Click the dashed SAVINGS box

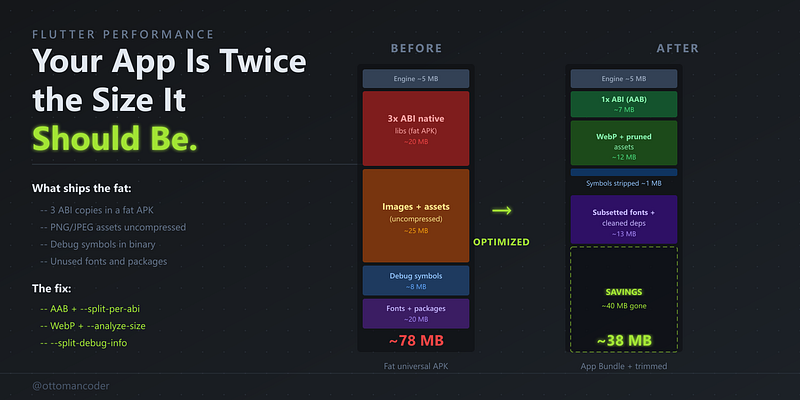coord(624,299)
